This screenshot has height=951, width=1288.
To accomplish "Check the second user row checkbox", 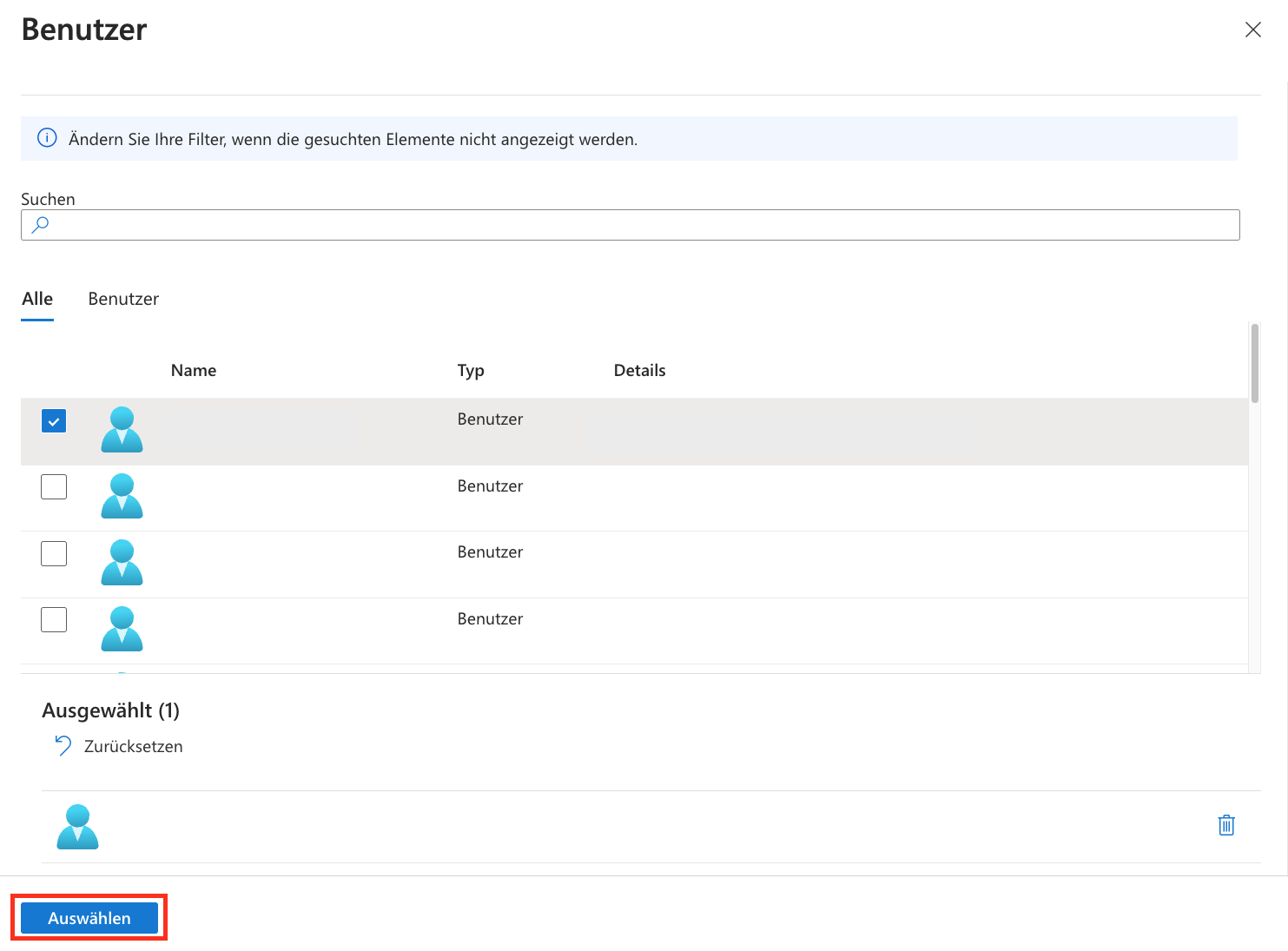I will [54, 486].
